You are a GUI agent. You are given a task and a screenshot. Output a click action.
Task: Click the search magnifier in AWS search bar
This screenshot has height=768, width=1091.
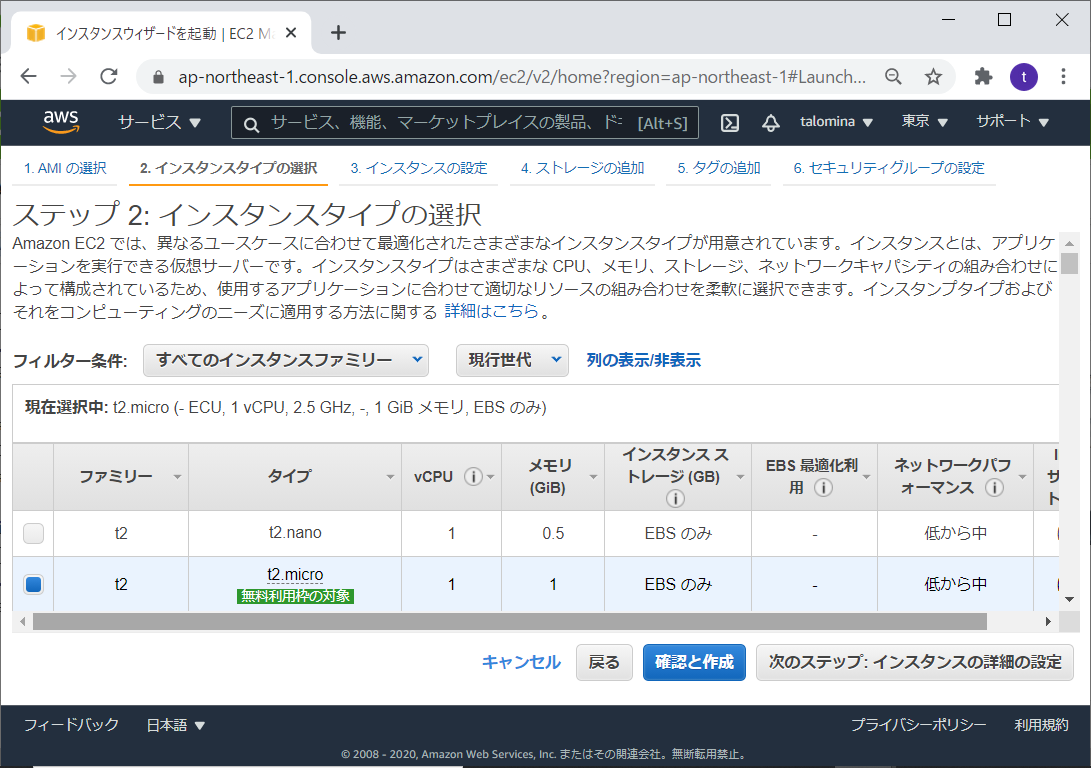point(251,125)
